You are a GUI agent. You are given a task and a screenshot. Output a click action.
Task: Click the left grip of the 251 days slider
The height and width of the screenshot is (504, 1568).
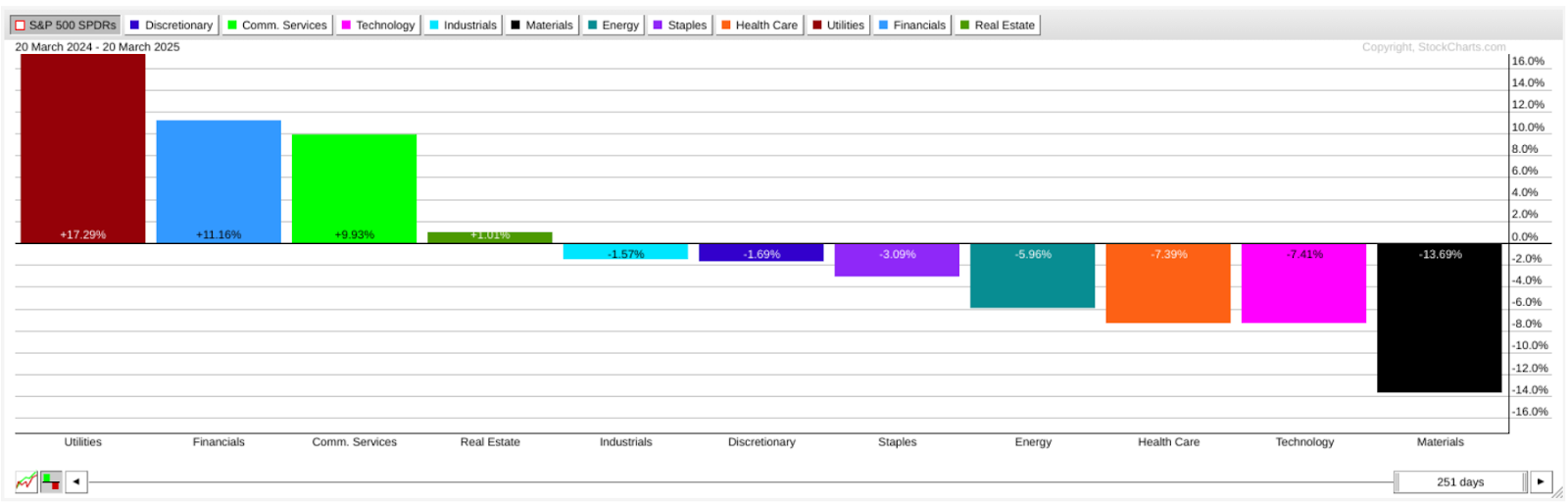pos(1397,481)
